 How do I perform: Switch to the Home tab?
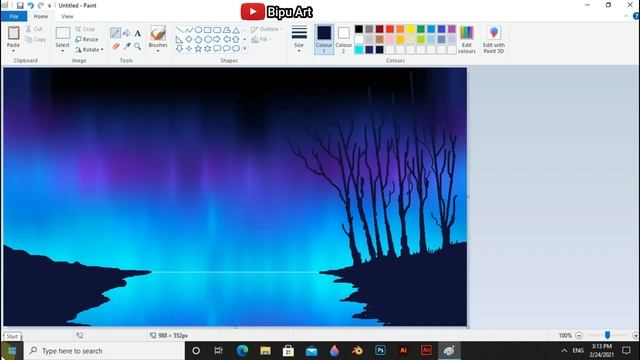(x=40, y=16)
